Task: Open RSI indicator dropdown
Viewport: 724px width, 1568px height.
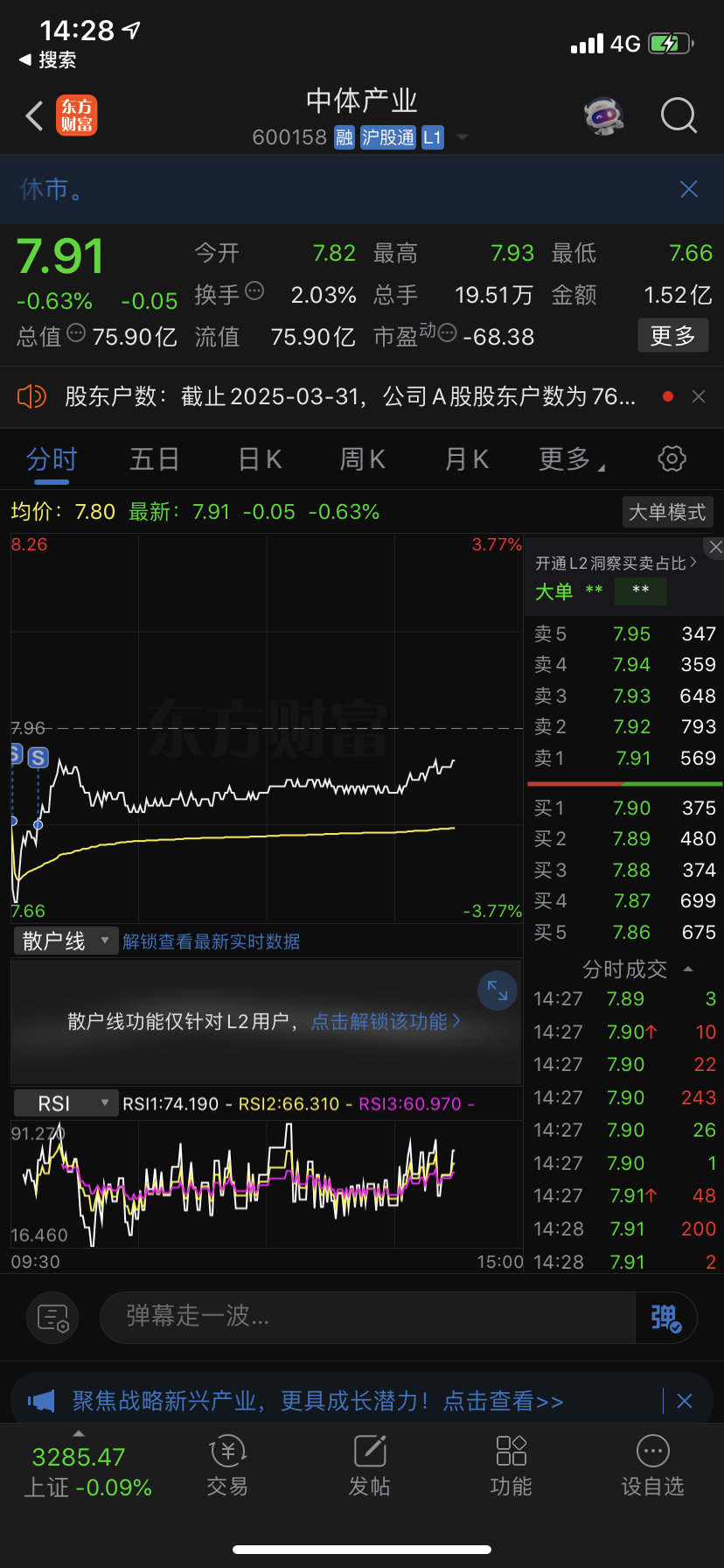Action: click(66, 1103)
